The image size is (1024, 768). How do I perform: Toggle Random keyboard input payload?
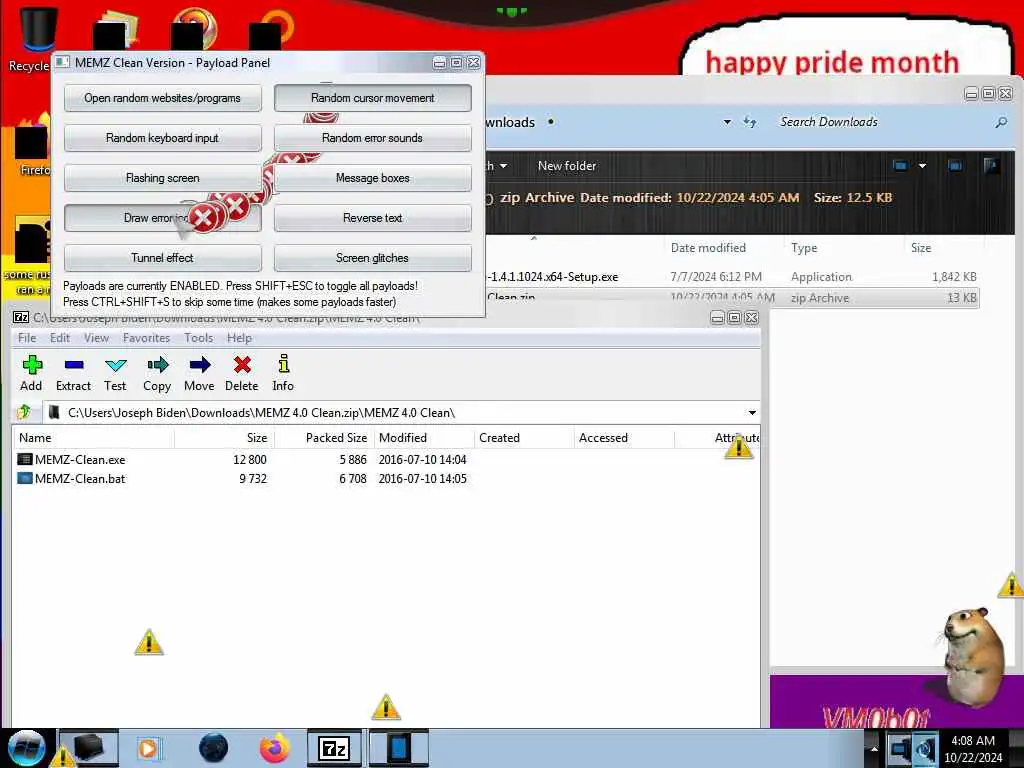click(x=163, y=138)
